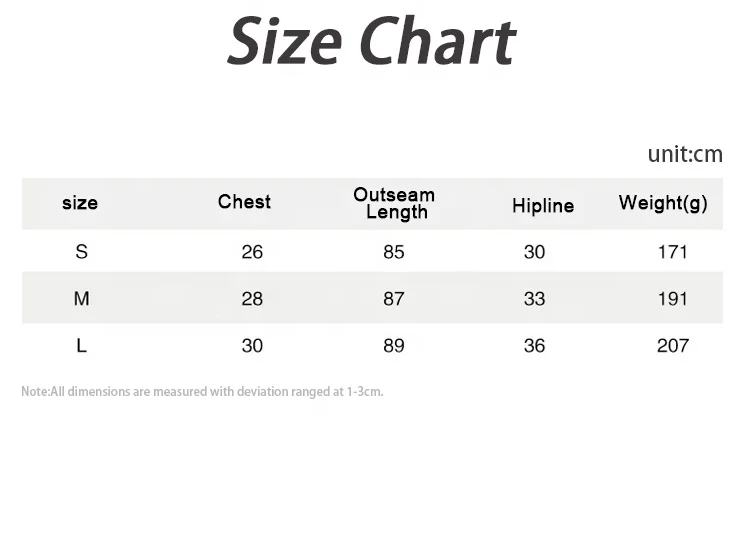Click the Outseam Length column header

click(394, 203)
